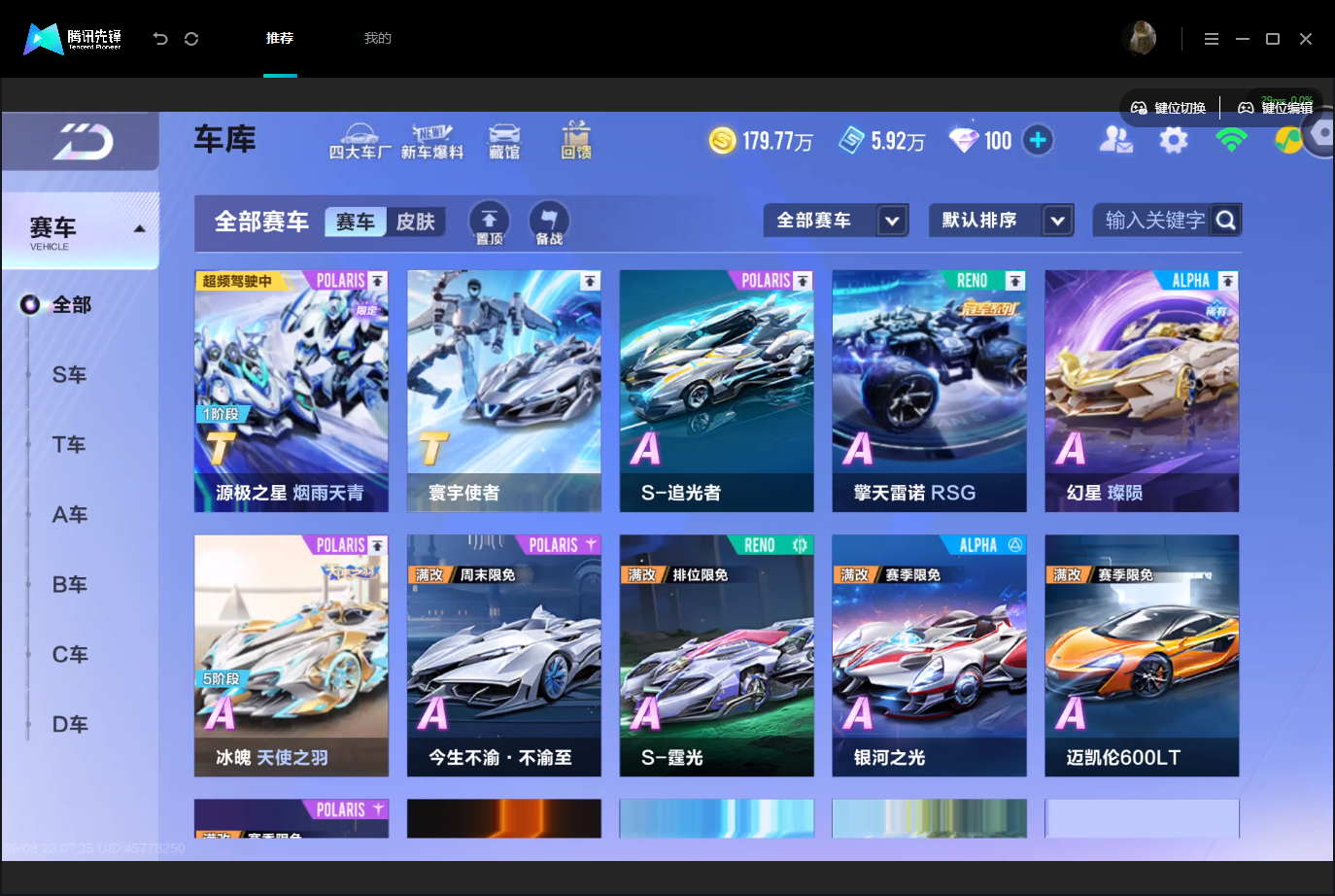Pin the 幻星 璨陨 card to top
Viewport: 1335px width, 896px height.
coord(1228,281)
